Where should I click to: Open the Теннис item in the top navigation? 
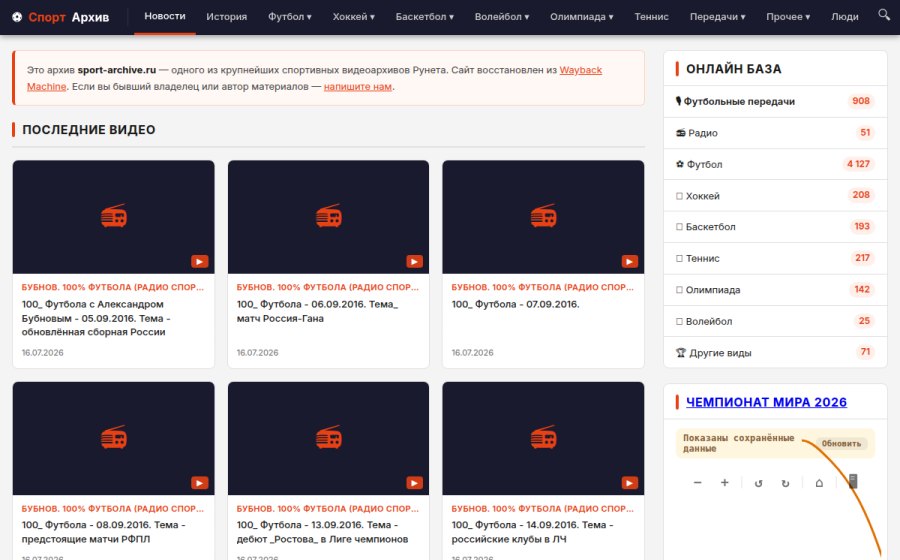coord(651,17)
